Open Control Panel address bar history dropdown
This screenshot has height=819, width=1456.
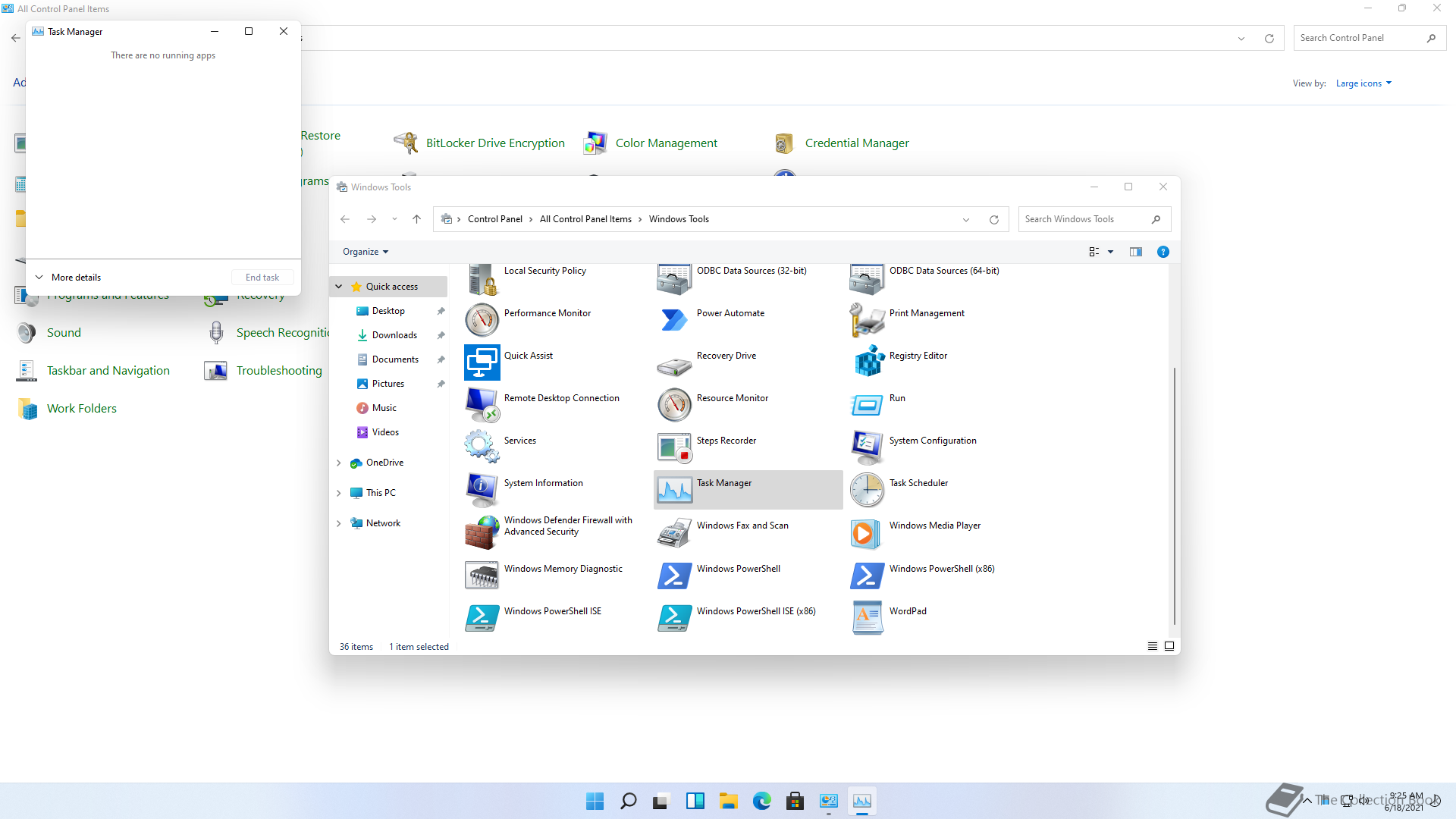coord(1241,39)
